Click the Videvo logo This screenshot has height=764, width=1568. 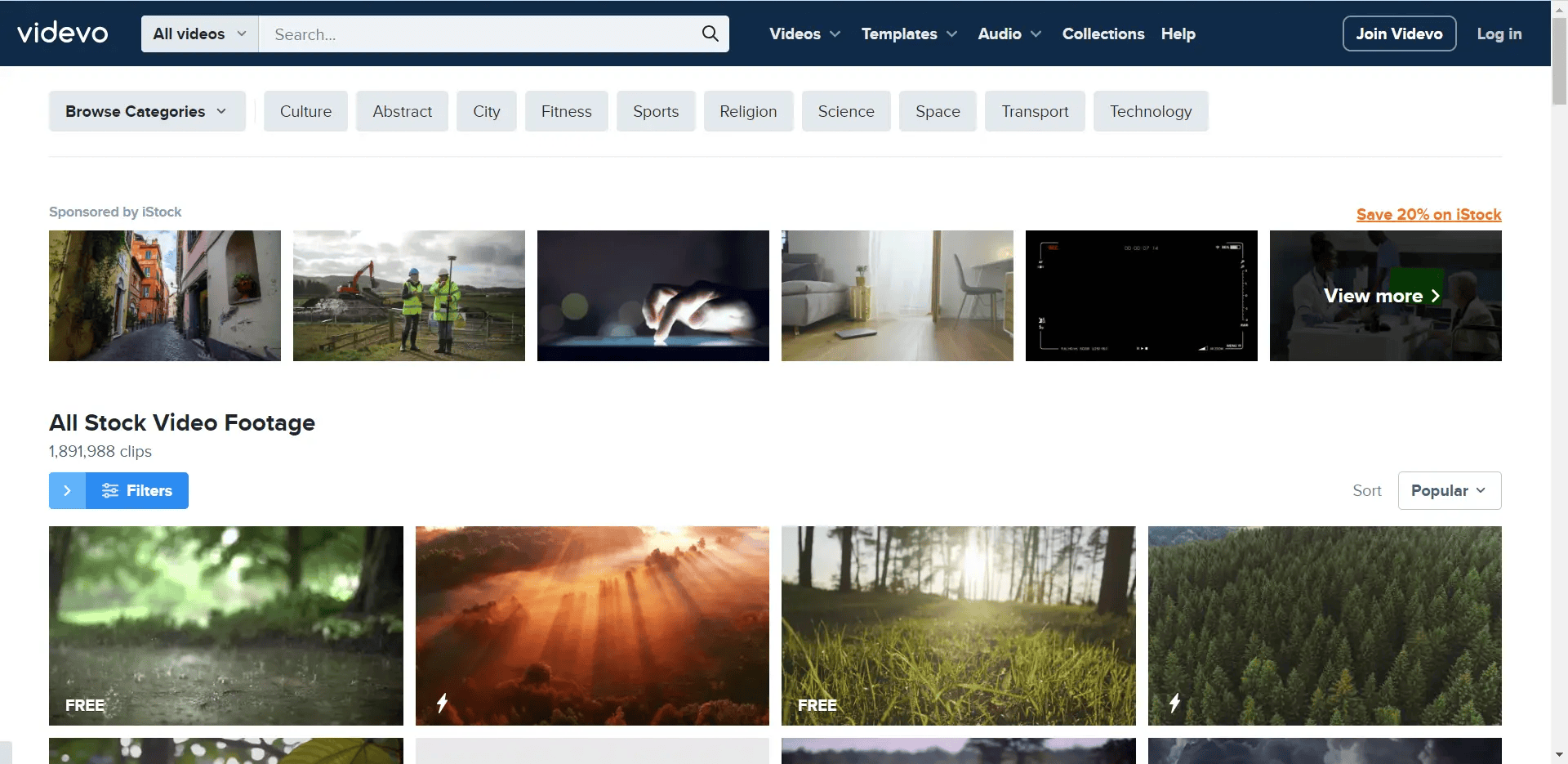click(63, 33)
